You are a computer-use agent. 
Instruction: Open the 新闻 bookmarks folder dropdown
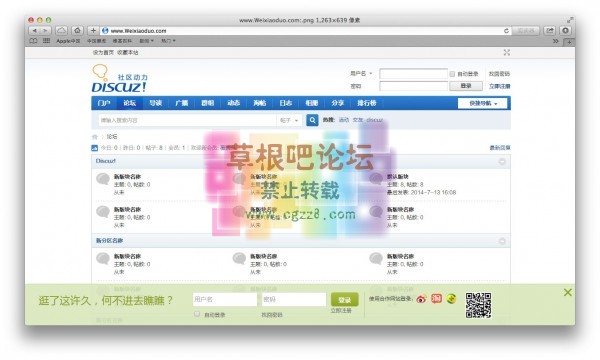pos(146,41)
